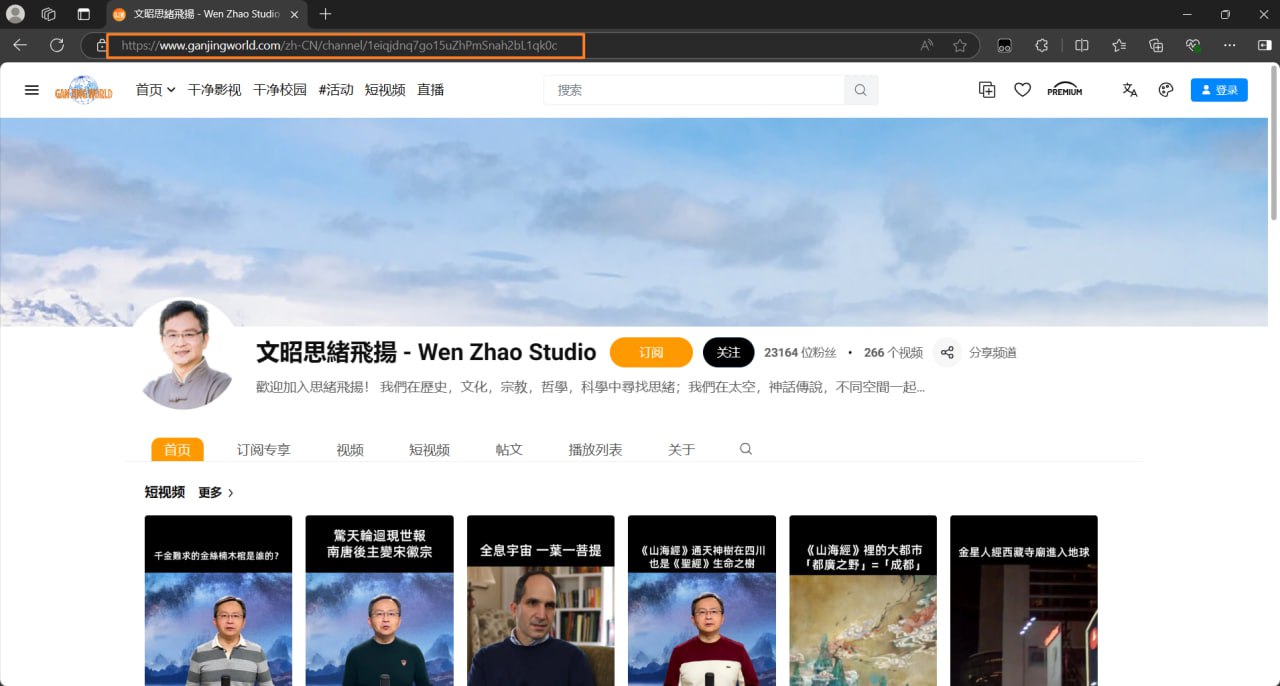Switch to the 播放列表 tab
The height and width of the screenshot is (686, 1280).
[596, 450]
